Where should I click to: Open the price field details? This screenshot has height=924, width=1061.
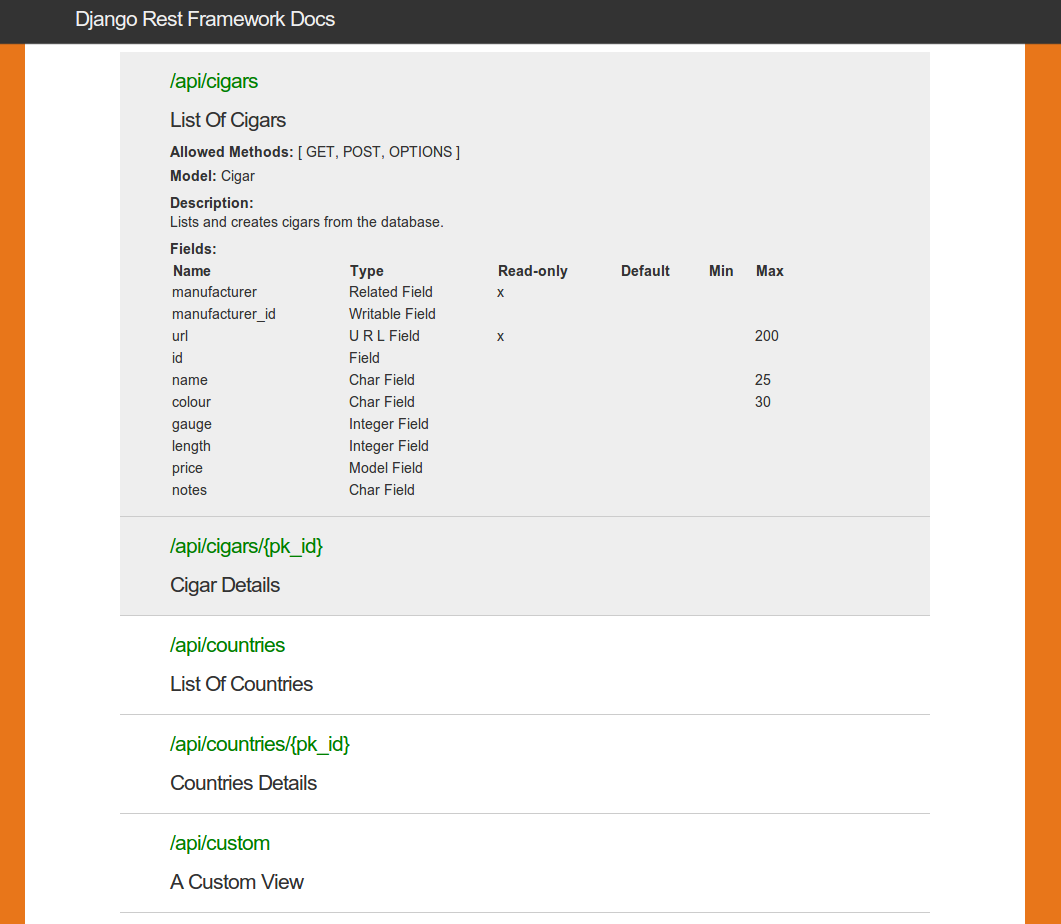pos(187,467)
